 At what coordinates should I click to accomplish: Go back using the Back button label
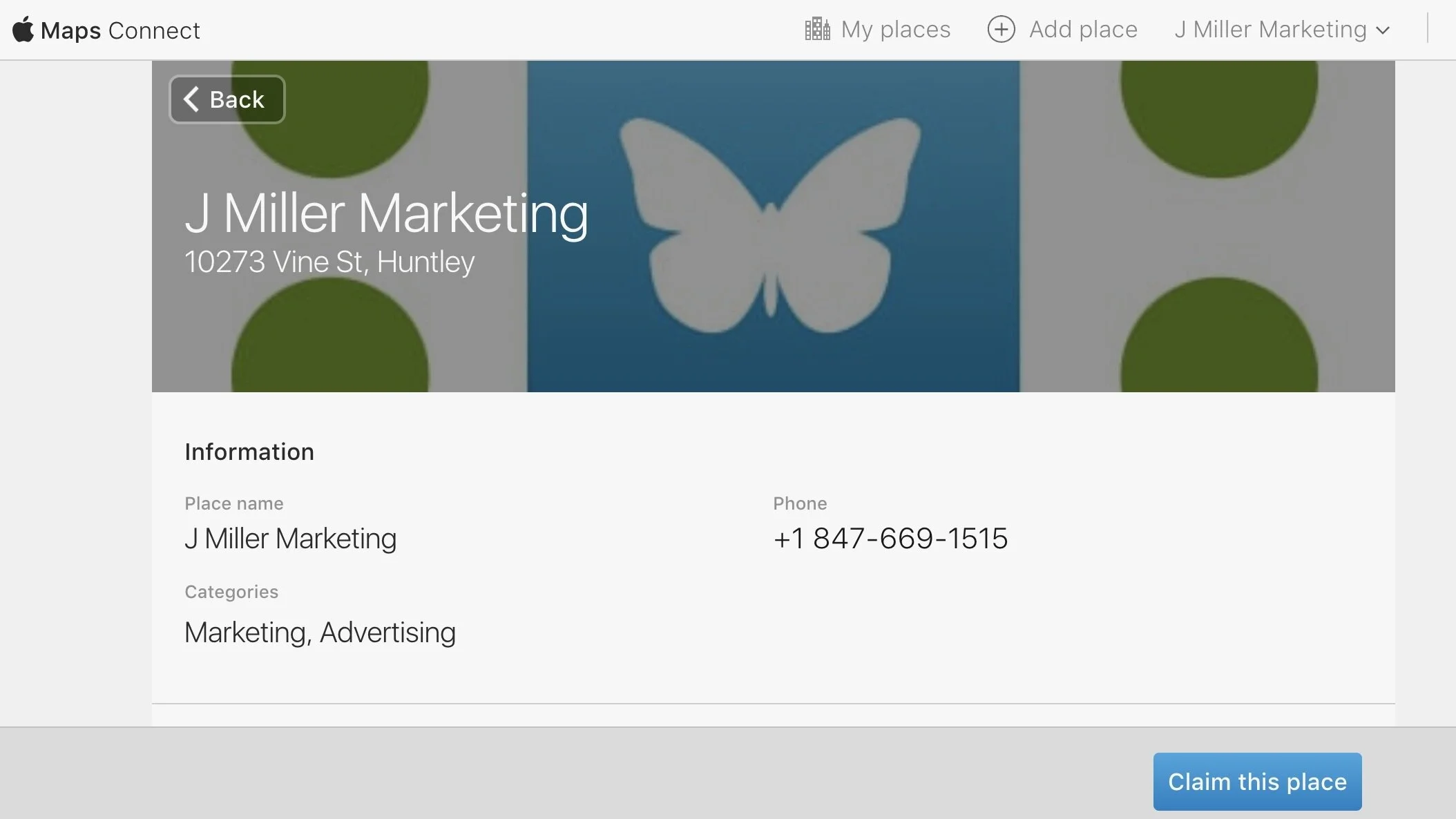pyautogui.click(x=237, y=100)
